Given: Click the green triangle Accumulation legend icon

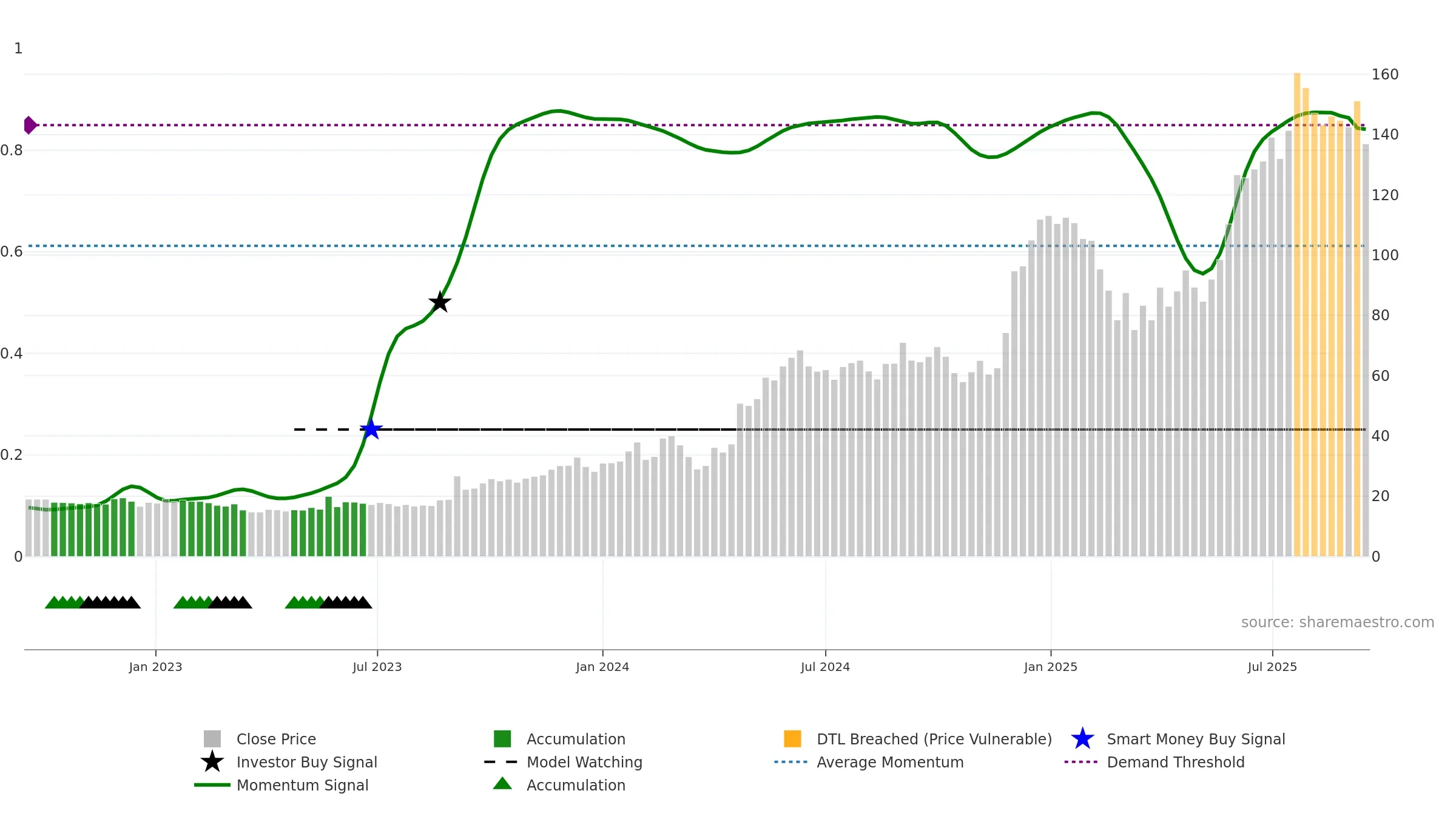Looking at the screenshot, I should [x=502, y=783].
